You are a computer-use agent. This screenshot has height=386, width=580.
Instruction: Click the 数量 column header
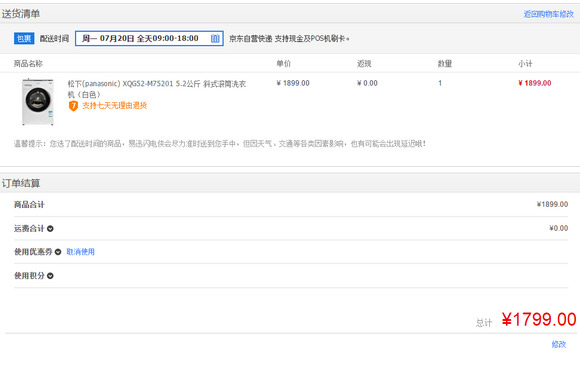[x=445, y=64]
